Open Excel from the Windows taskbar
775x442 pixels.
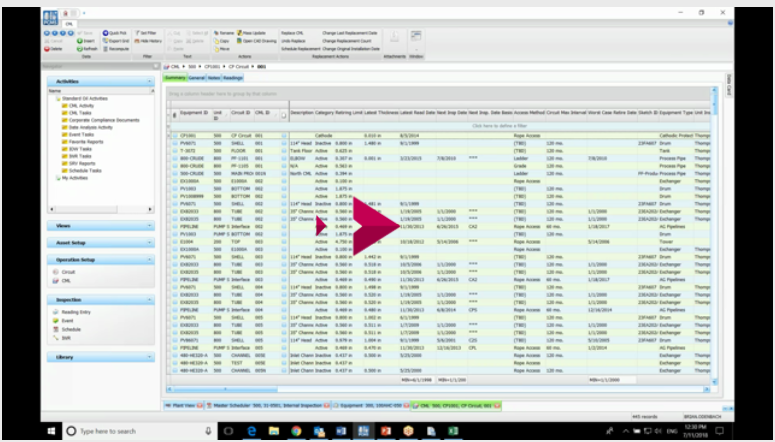[x=453, y=431]
